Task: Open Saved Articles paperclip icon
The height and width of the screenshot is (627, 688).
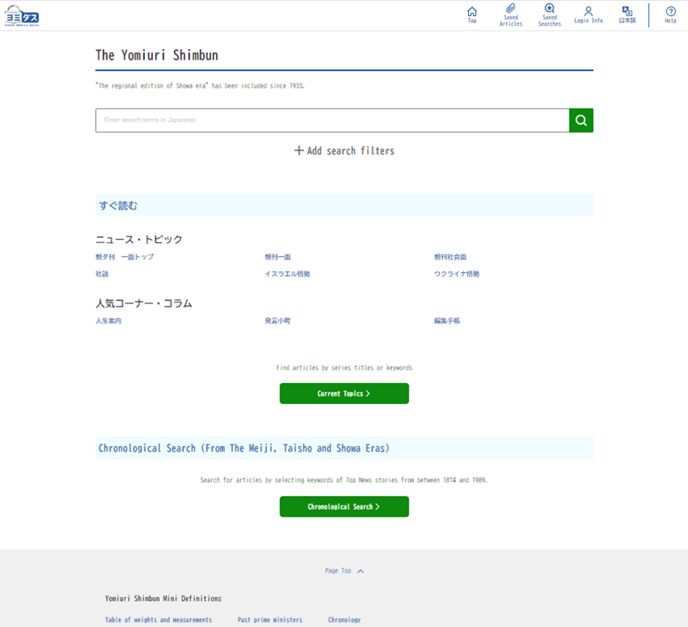Action: point(510,10)
